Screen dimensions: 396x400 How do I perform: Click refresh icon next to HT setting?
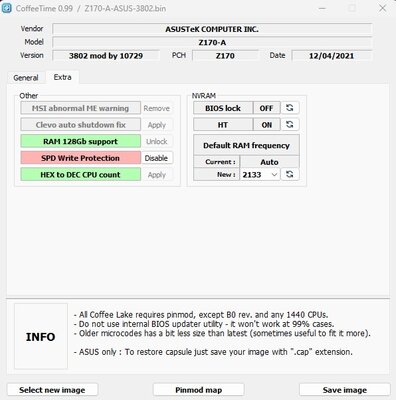pos(290,125)
